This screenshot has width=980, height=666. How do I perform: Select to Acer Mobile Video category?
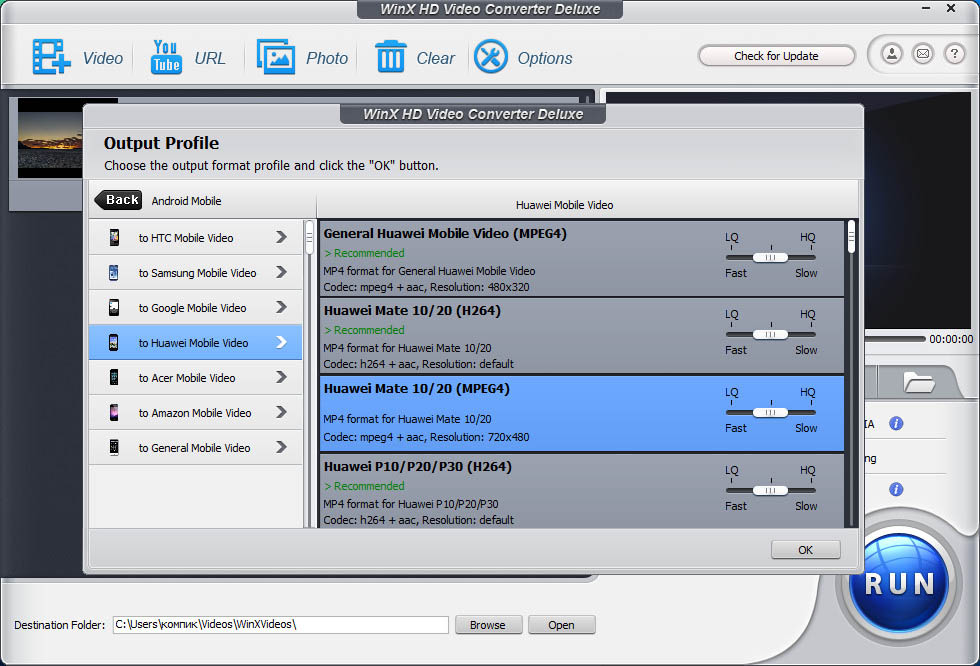pyautogui.click(x=196, y=377)
